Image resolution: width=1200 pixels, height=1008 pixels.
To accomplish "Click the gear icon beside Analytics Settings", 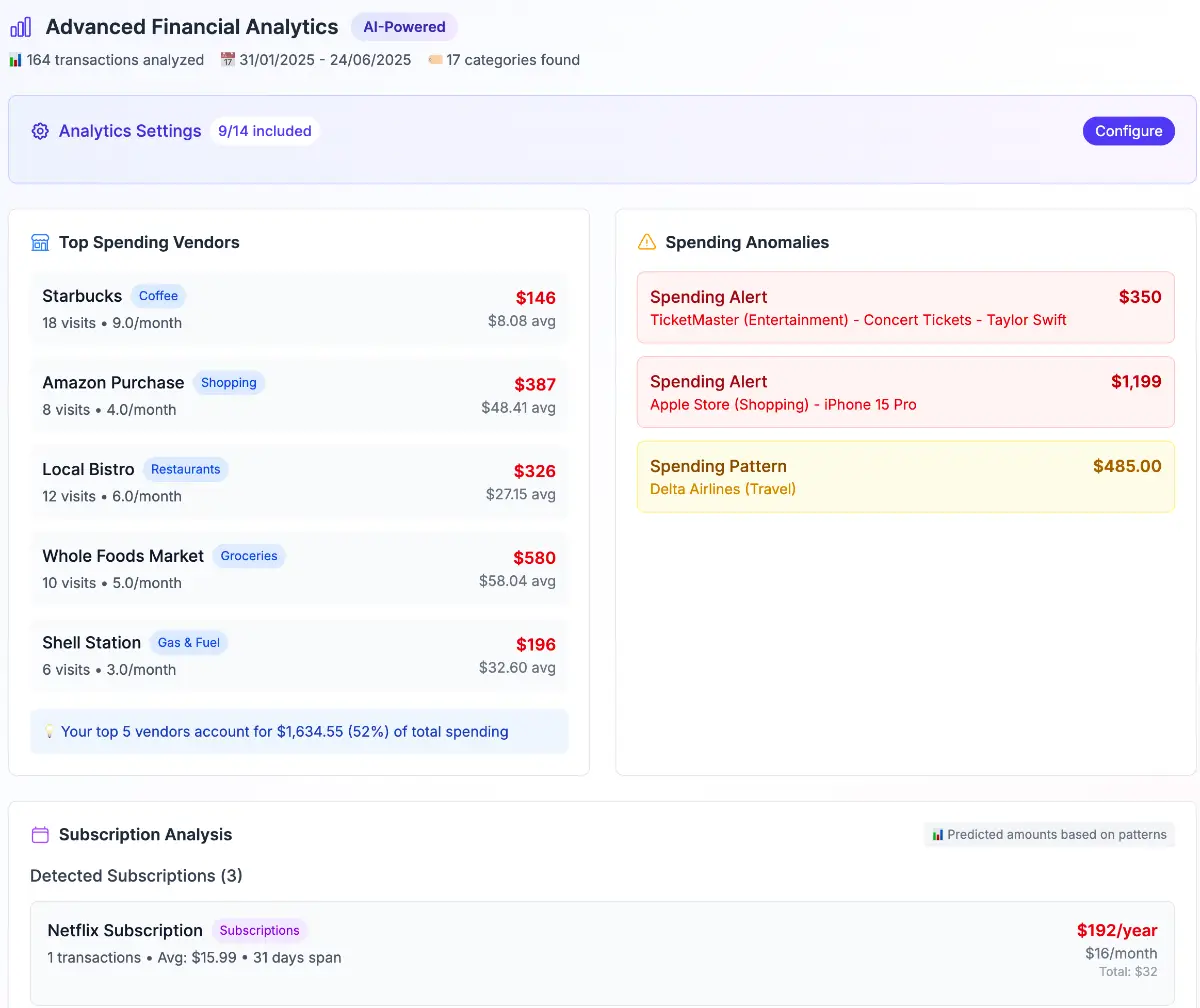I will (x=40, y=131).
